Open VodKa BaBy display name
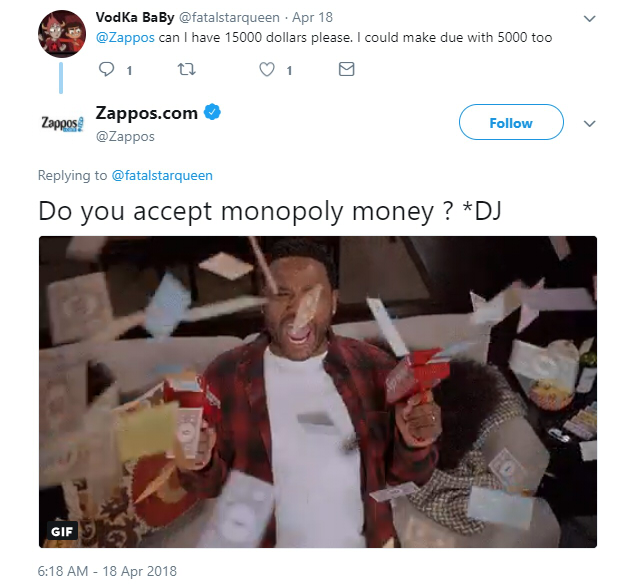This screenshot has height=586, width=635. tap(135, 17)
